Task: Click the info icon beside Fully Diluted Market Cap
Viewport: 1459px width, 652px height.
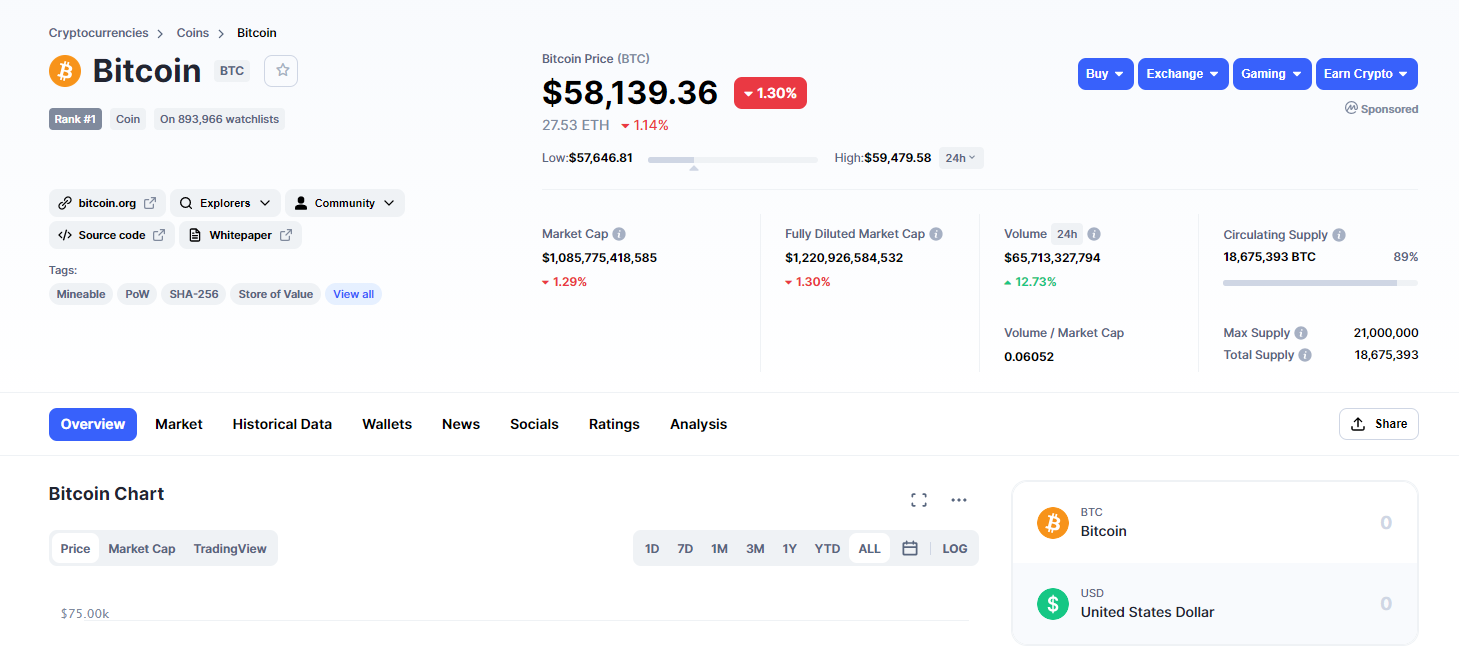Action: pyautogui.click(x=936, y=234)
